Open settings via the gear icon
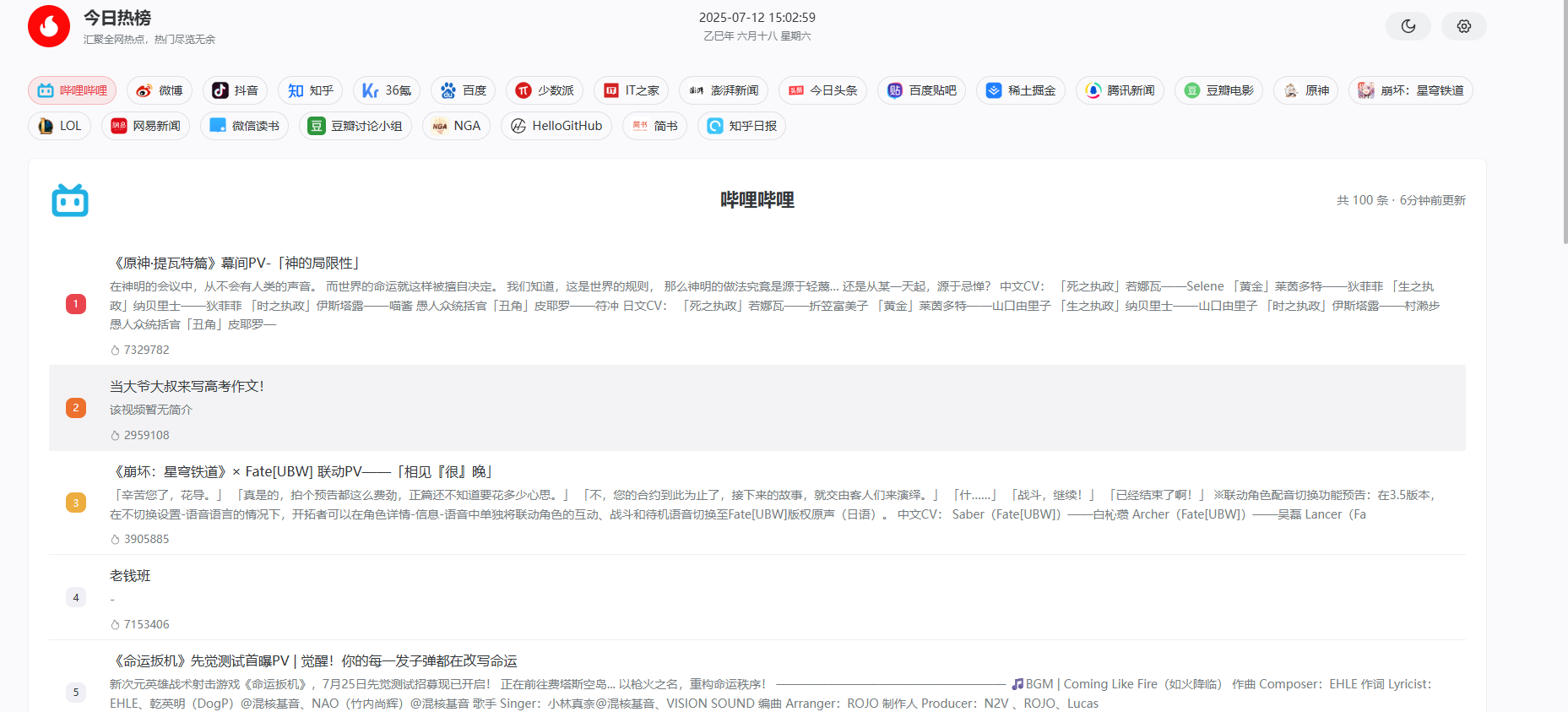Screen dimensions: 1568x712 (1464, 26)
